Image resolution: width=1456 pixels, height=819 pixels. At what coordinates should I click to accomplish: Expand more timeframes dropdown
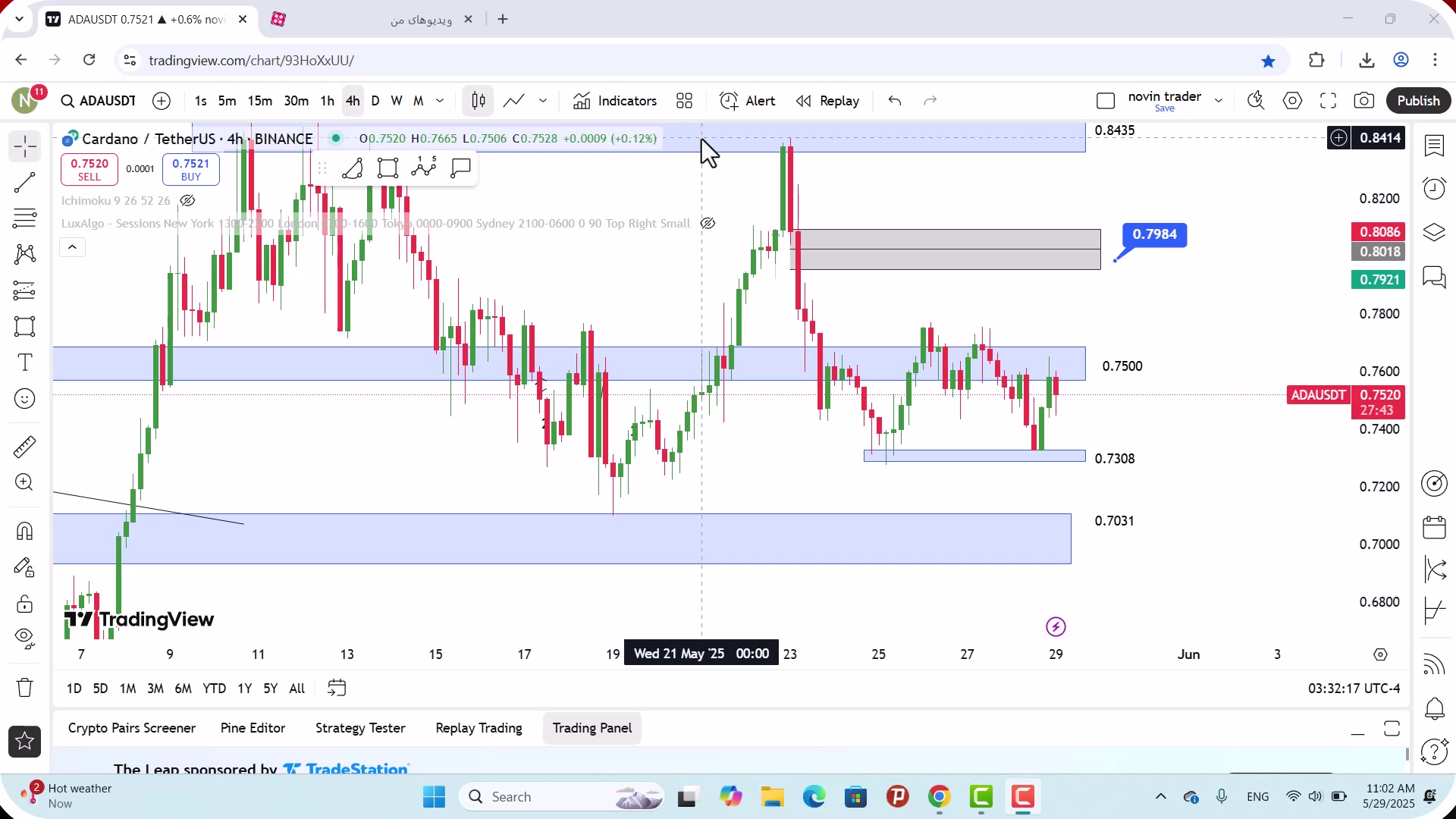pos(440,101)
